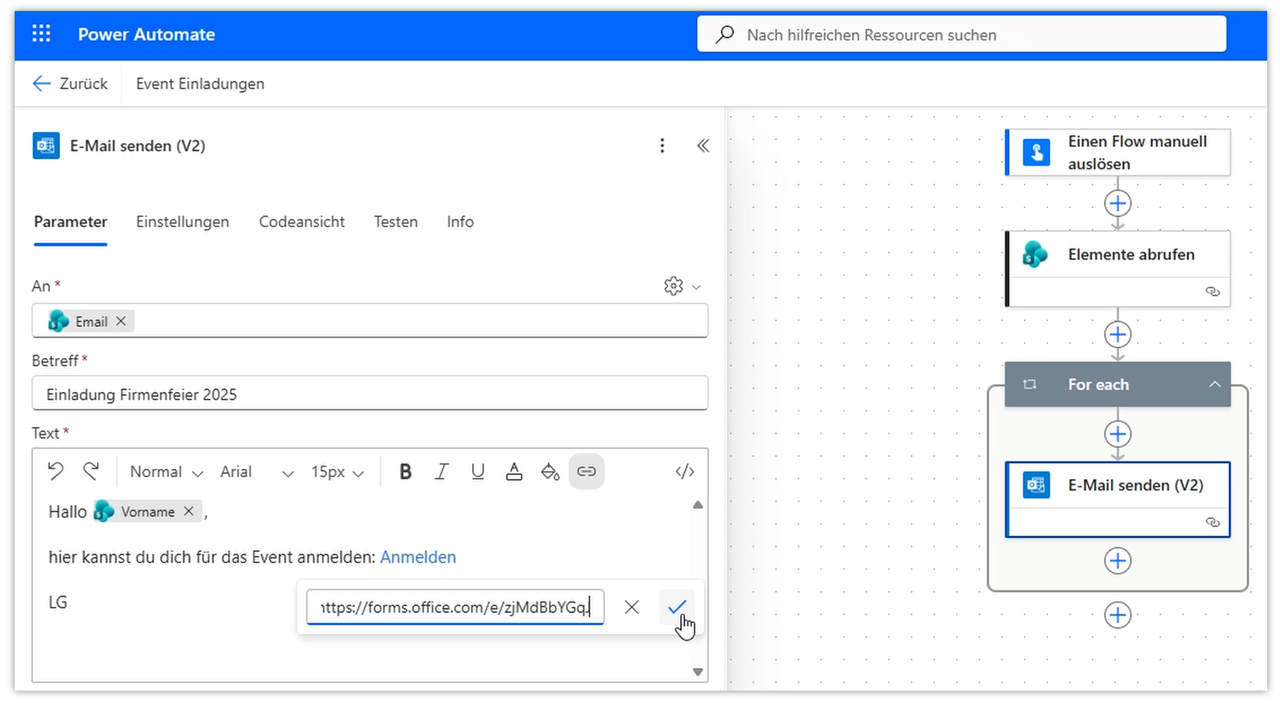Switch to the Einstellungen tab
Viewport: 1280px width, 703px height.
[182, 222]
